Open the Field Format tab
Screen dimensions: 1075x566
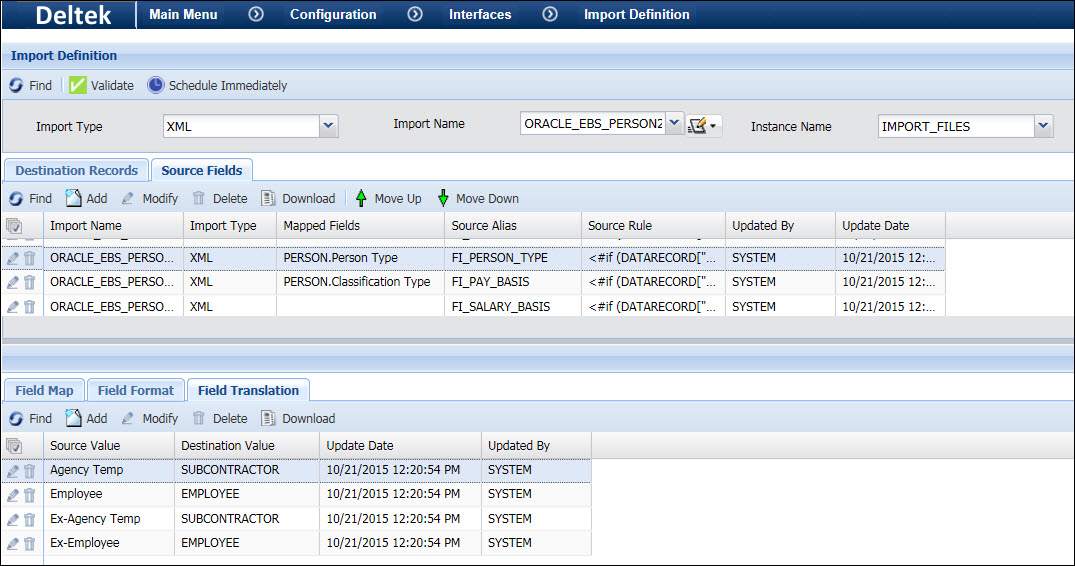135,390
